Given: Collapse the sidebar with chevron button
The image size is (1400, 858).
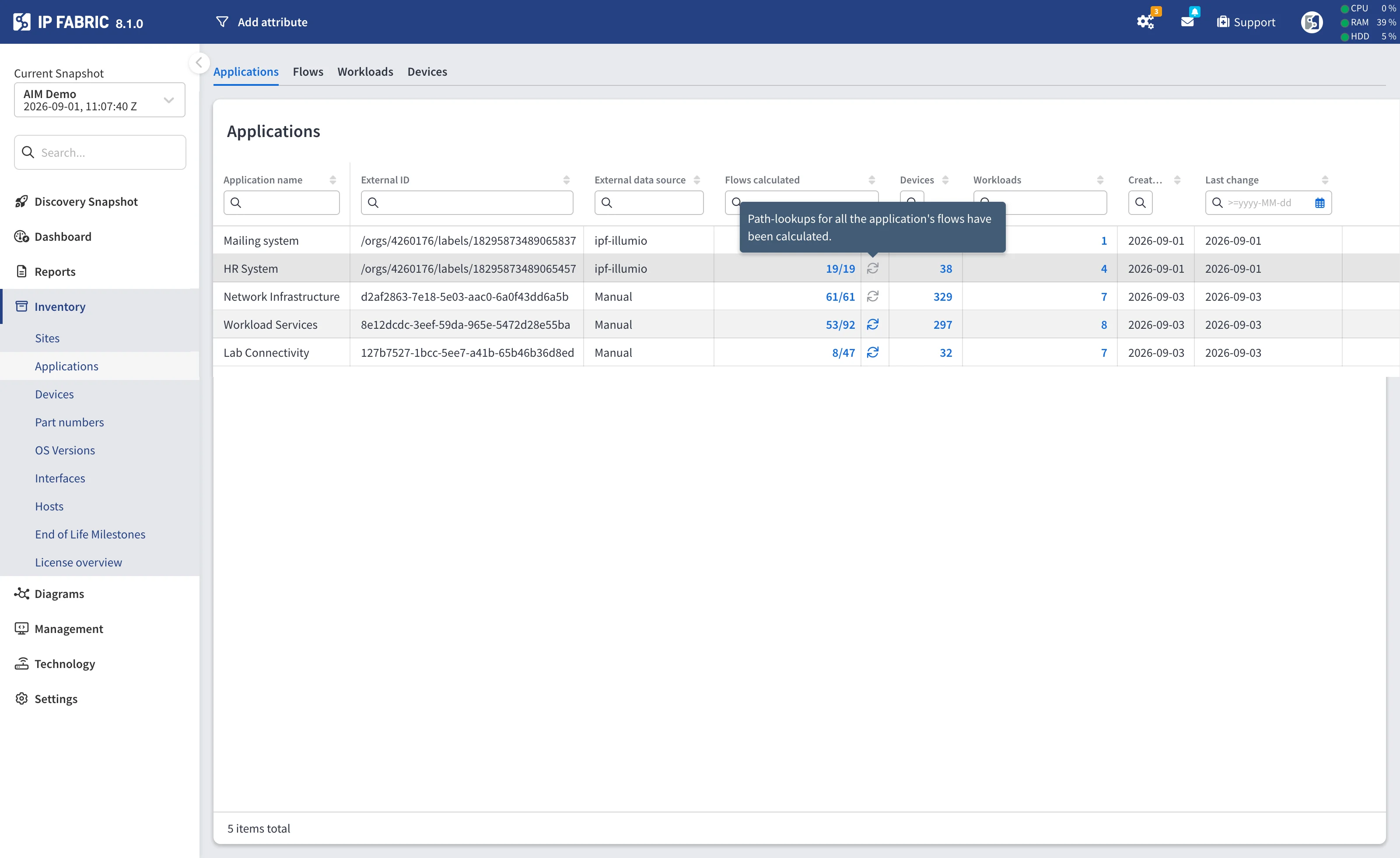Looking at the screenshot, I should [x=199, y=63].
